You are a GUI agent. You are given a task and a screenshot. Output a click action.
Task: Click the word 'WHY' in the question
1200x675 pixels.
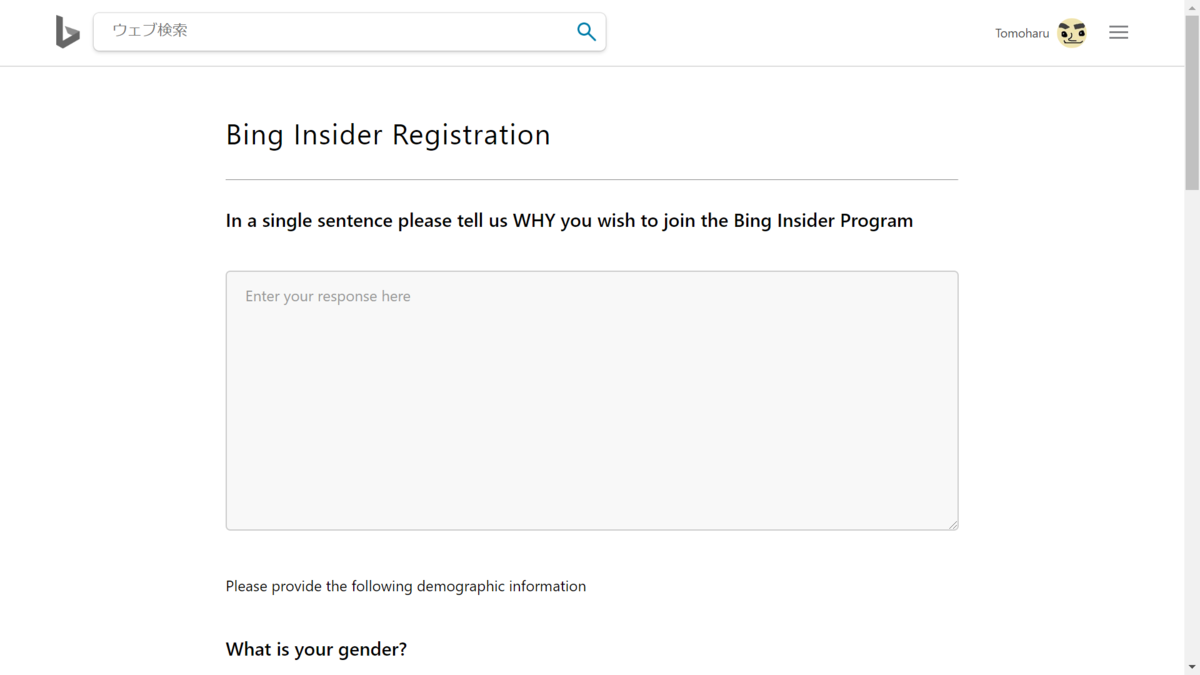click(534, 221)
